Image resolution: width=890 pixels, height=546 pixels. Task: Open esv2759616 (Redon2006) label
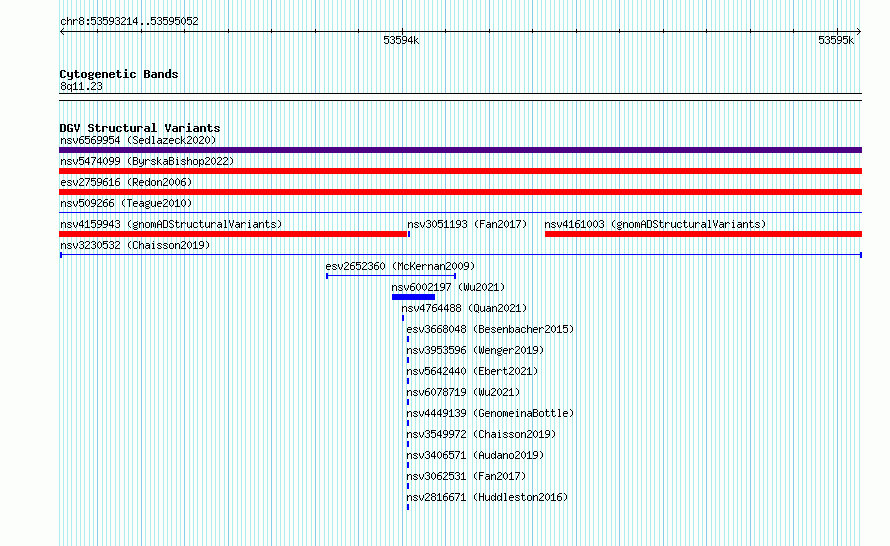click(126, 182)
